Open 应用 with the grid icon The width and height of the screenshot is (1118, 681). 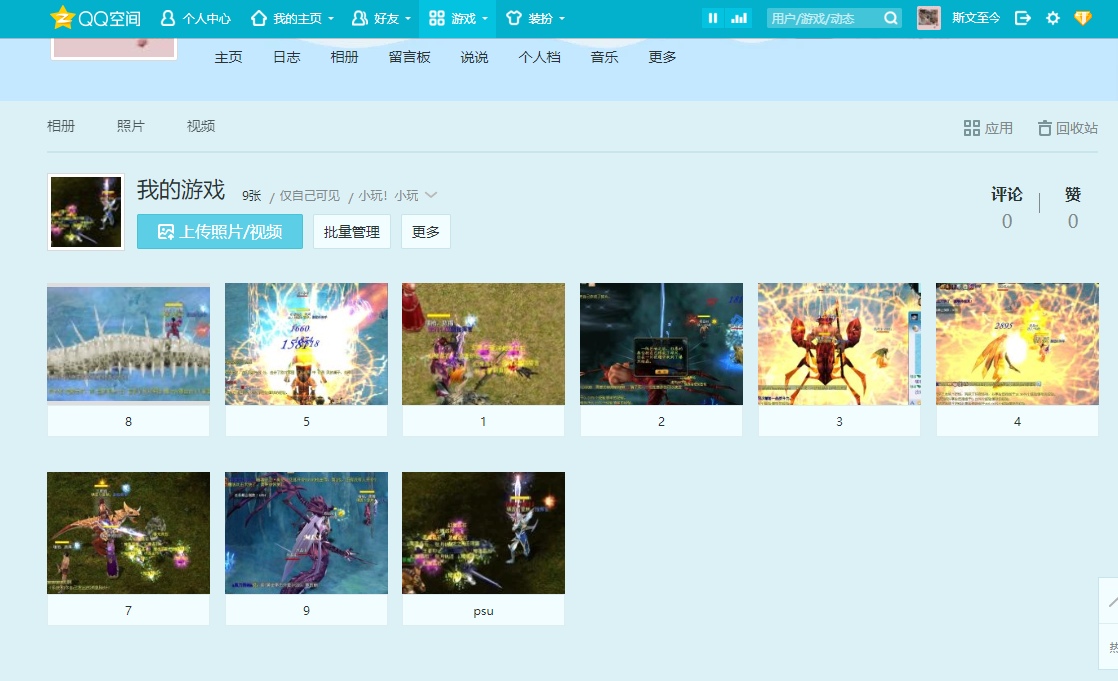988,128
